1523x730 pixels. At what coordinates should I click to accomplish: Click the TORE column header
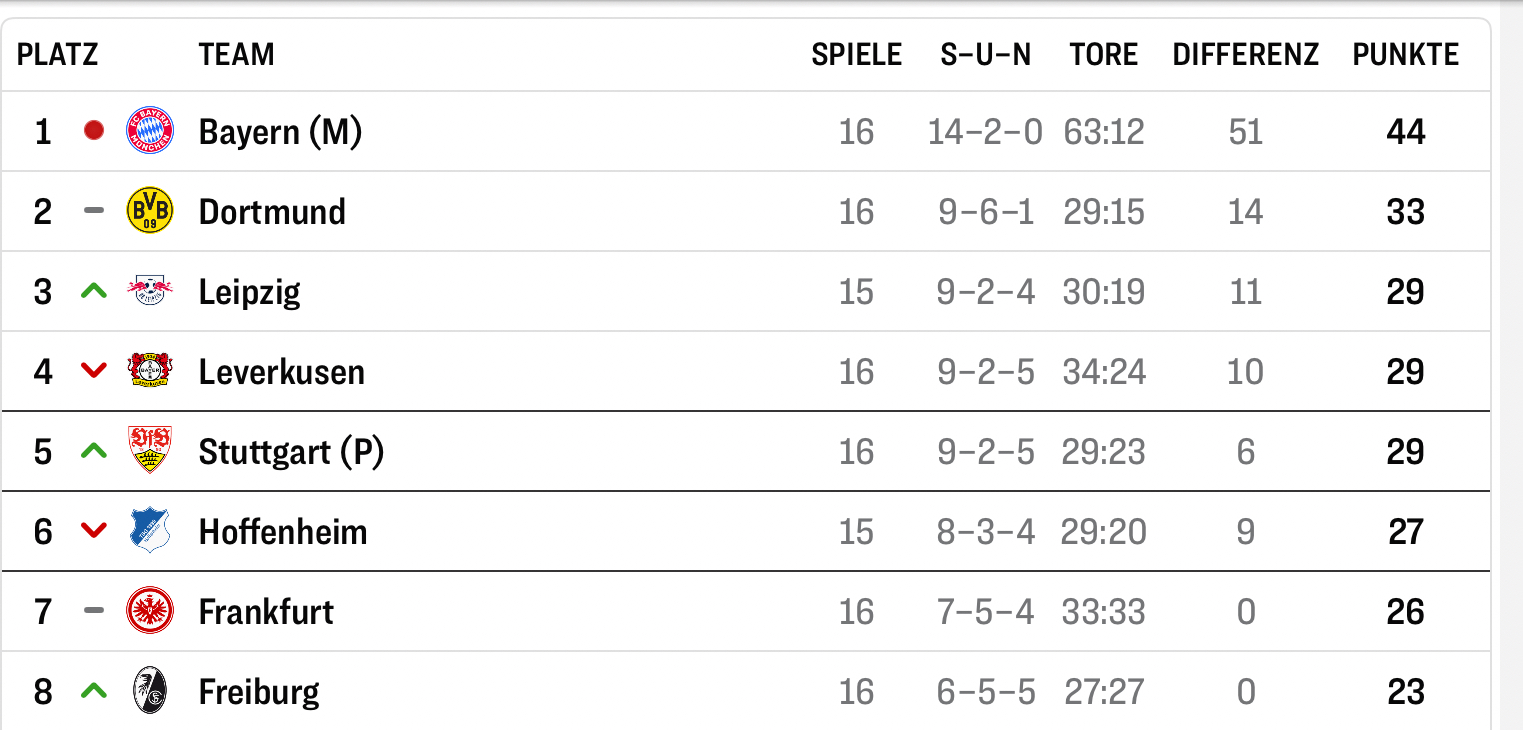[1103, 54]
